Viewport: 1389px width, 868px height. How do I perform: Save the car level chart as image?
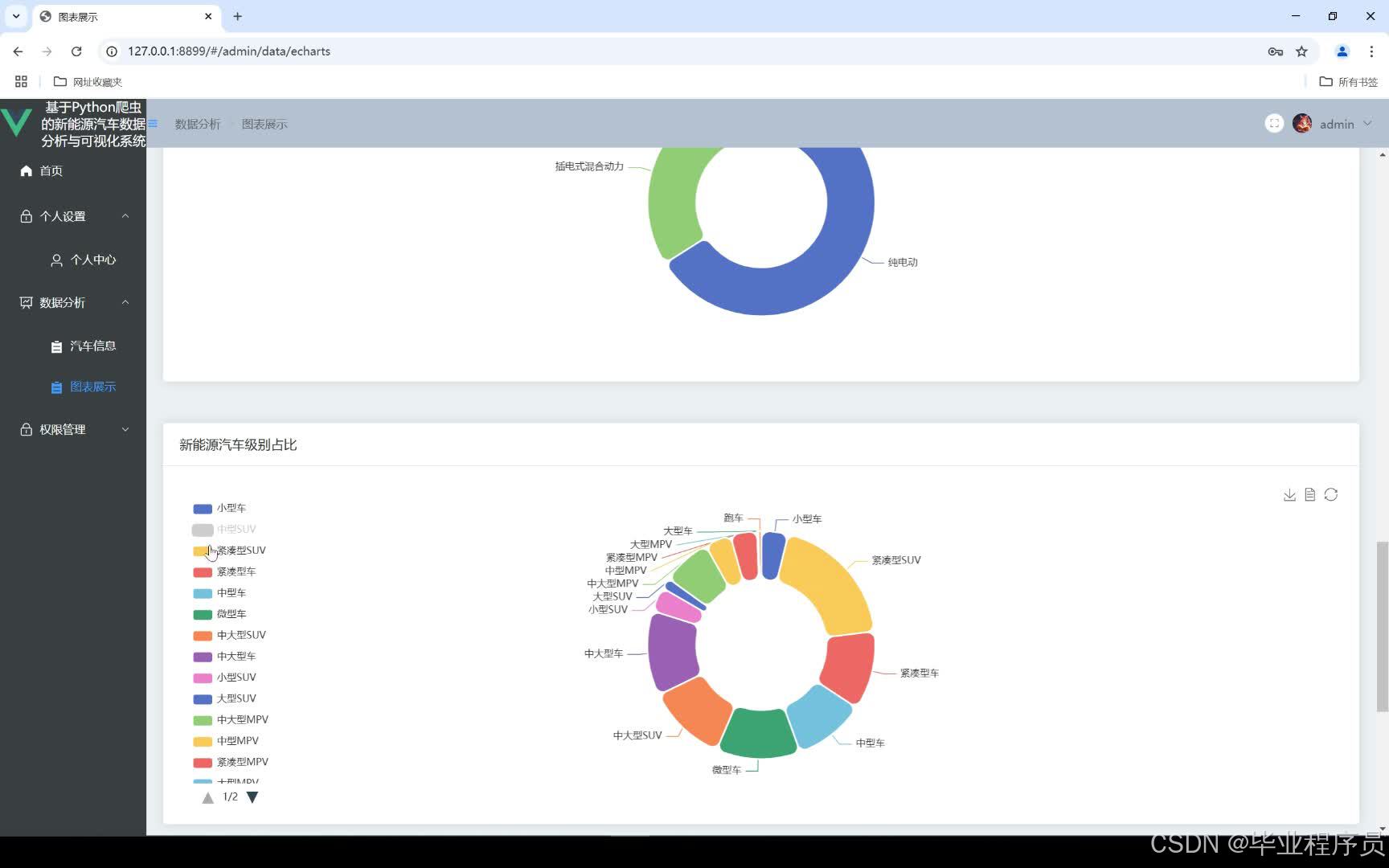[x=1289, y=494]
